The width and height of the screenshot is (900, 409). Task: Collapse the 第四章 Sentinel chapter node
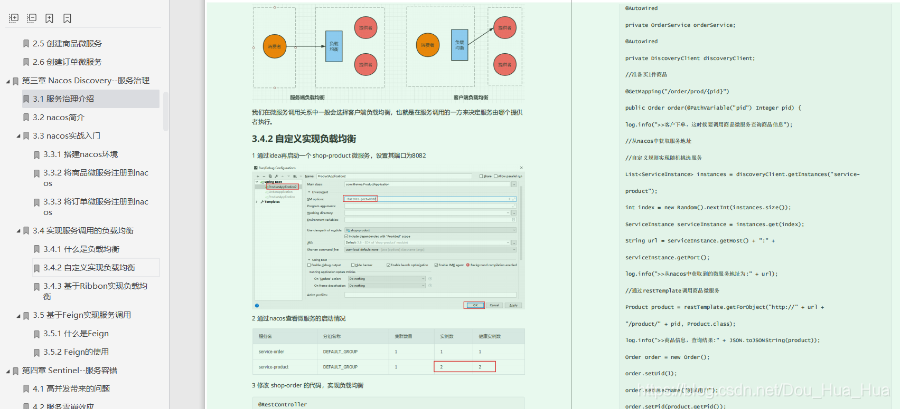[x=8, y=371]
